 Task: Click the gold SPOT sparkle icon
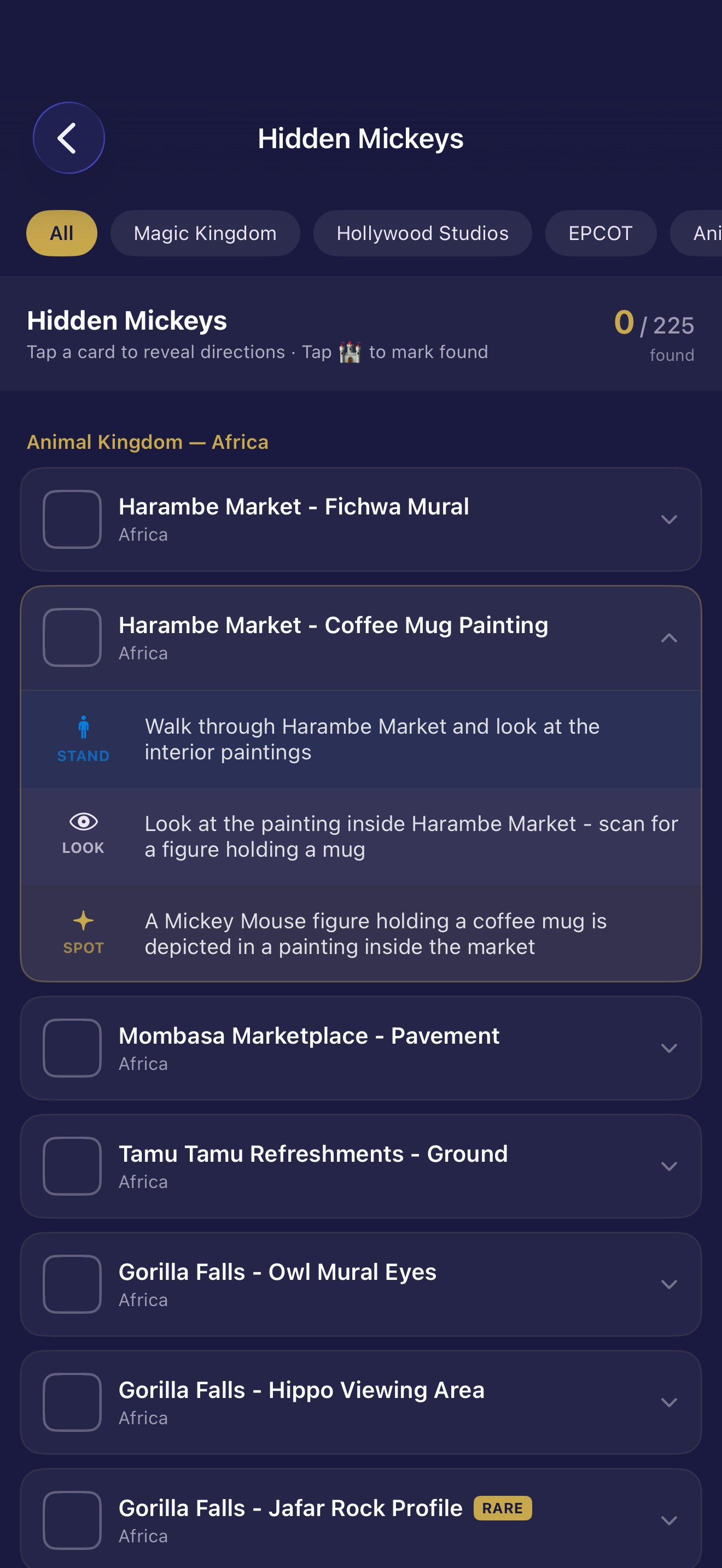(x=83, y=920)
